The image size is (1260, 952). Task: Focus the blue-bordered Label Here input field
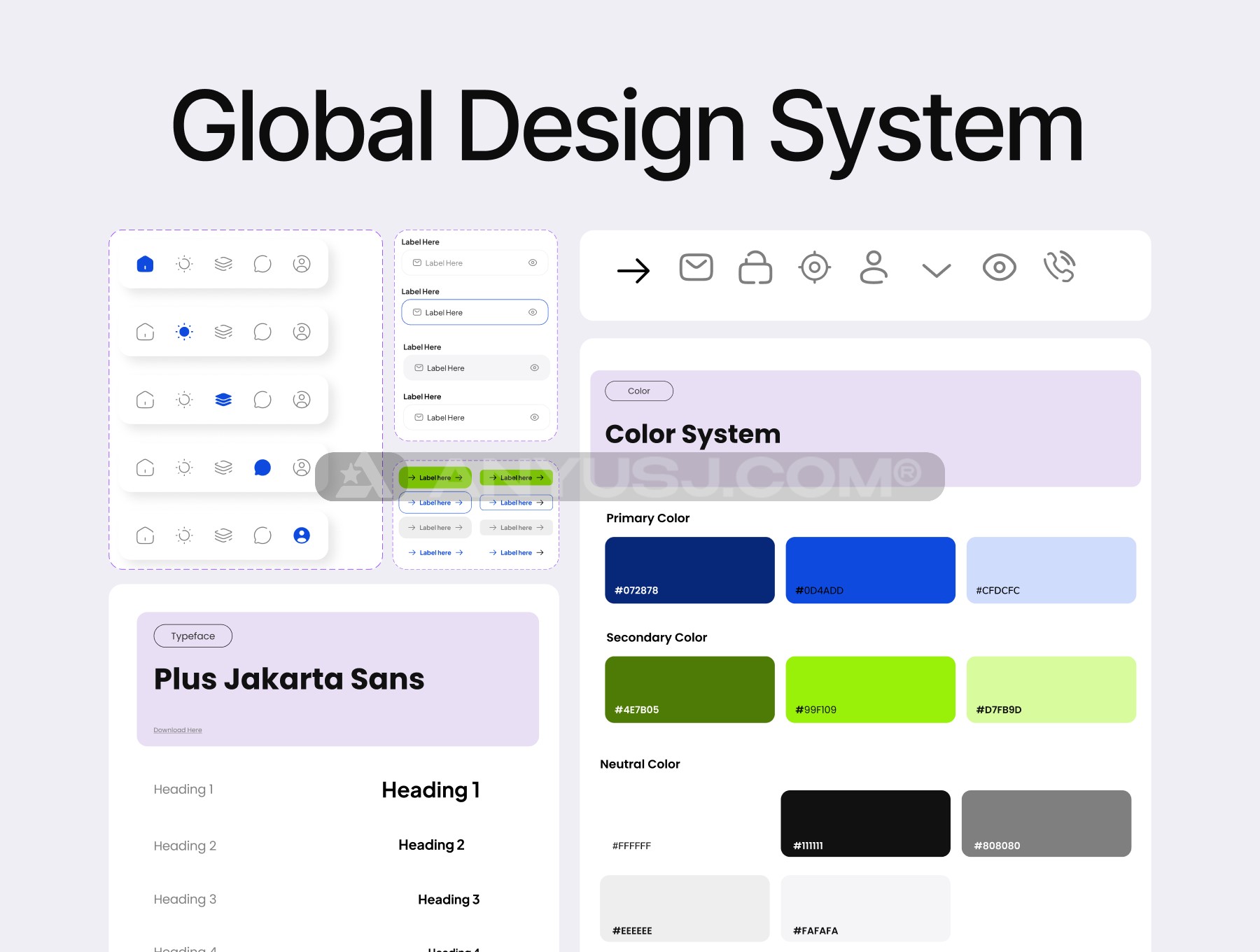coord(475,312)
